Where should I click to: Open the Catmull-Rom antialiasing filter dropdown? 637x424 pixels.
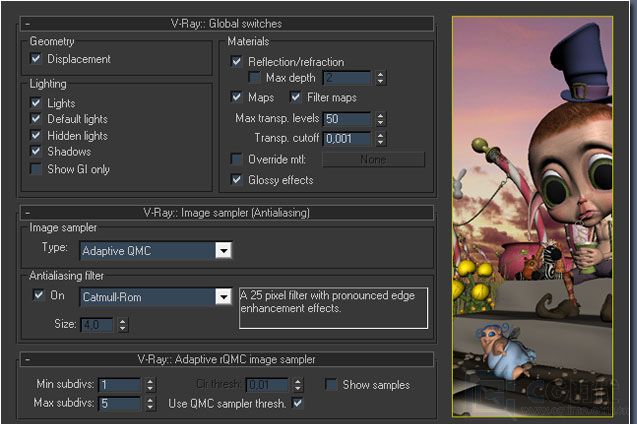(223, 297)
